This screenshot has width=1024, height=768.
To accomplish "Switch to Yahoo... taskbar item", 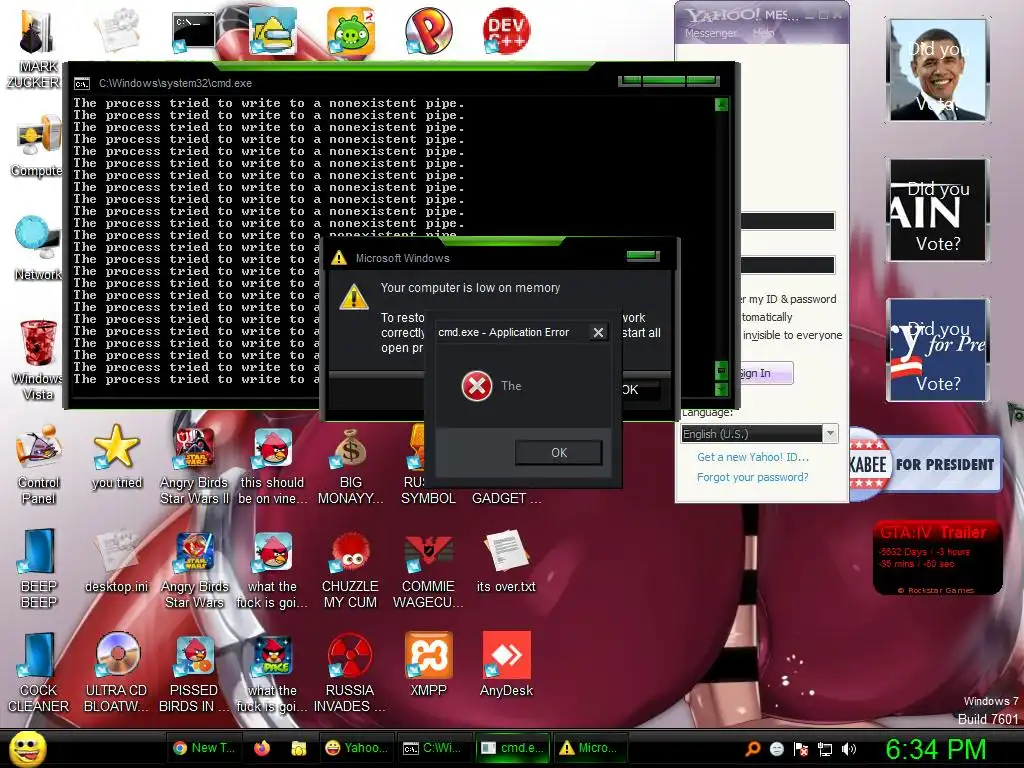I will [356, 748].
